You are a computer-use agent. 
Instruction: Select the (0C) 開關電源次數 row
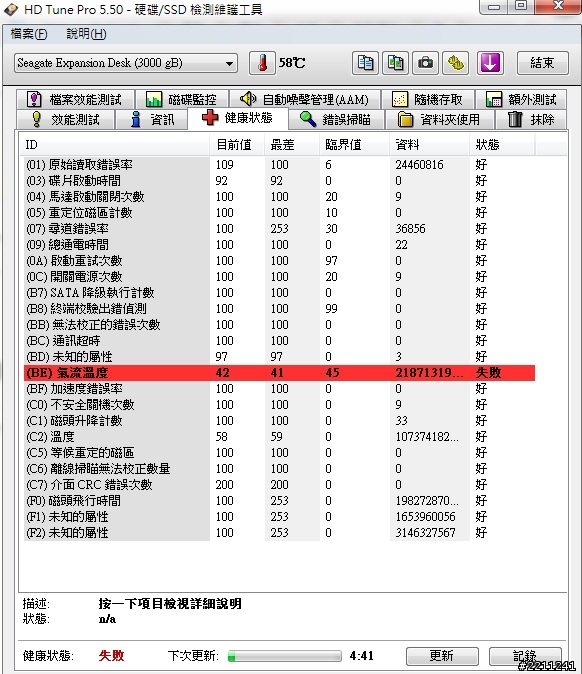click(x=279, y=276)
